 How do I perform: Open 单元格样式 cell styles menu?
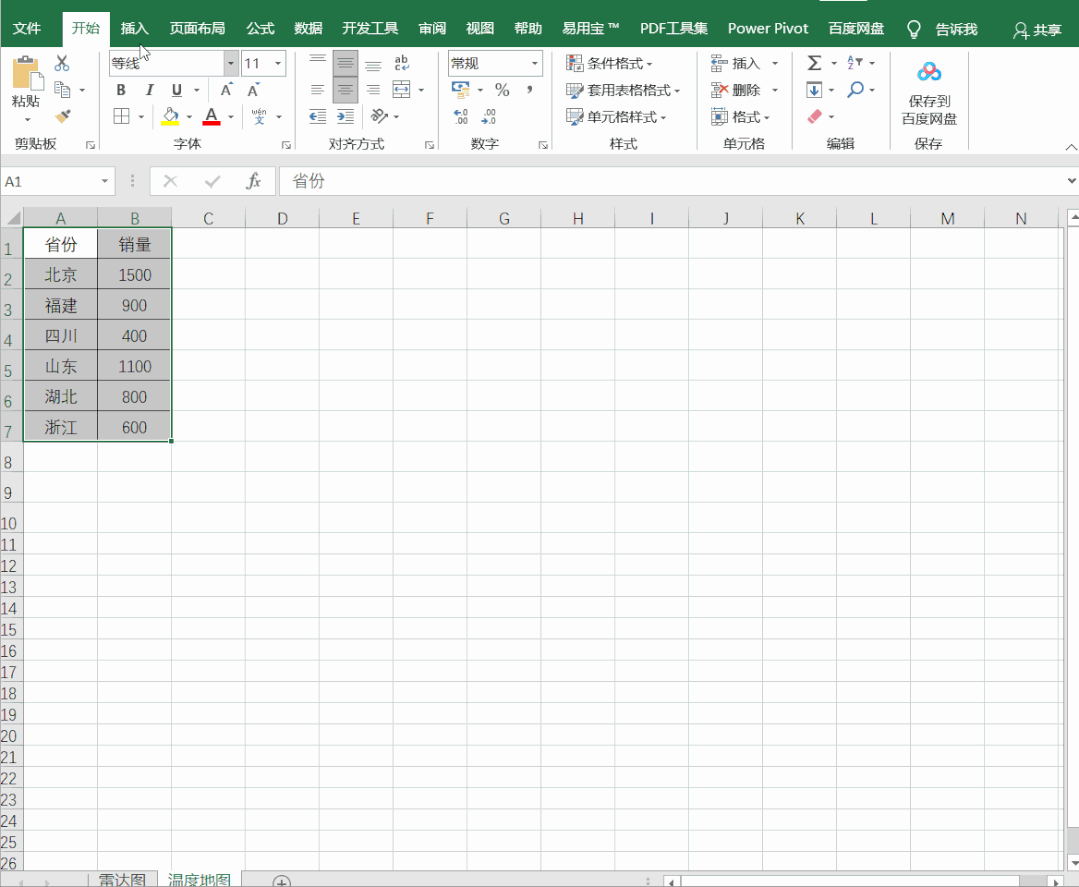click(x=616, y=117)
